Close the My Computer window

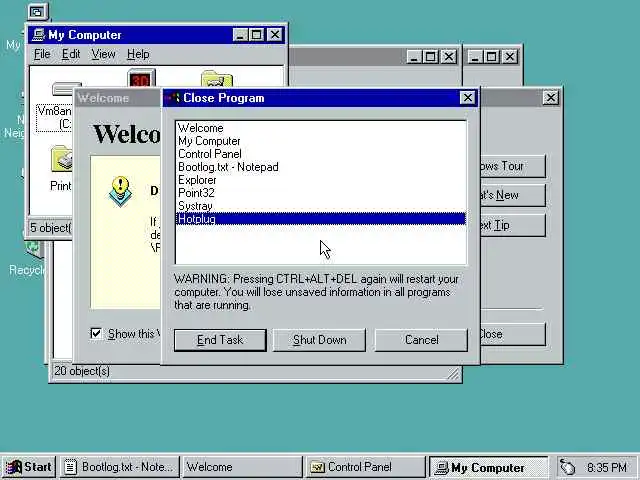tap(275, 35)
